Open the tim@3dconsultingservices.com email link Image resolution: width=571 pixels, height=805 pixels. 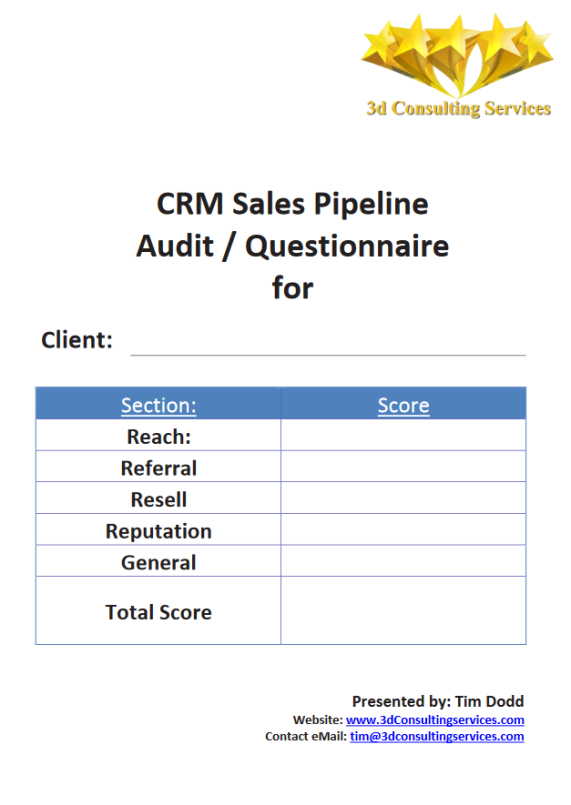point(437,736)
